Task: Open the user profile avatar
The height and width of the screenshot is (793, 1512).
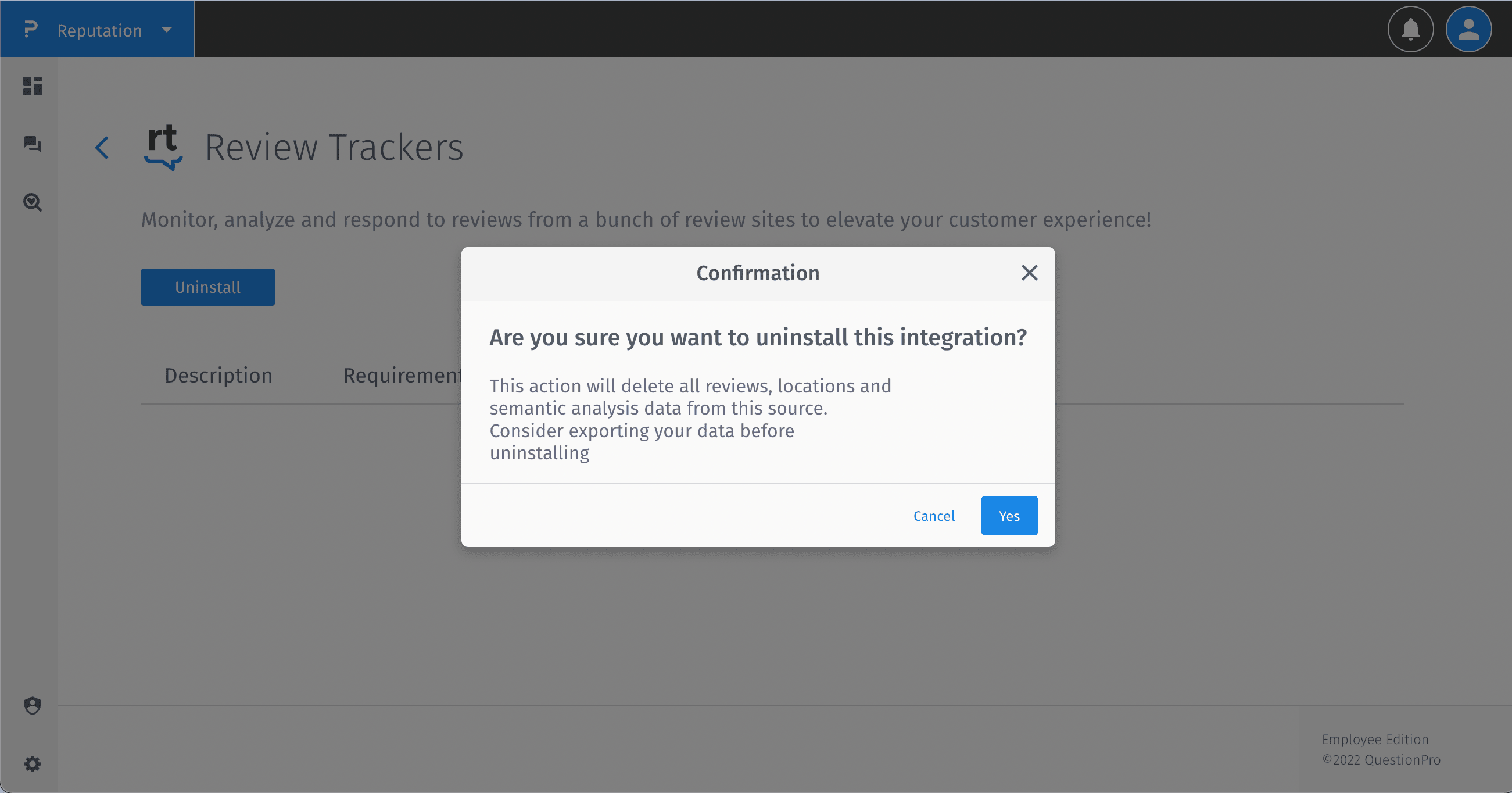Action: [1468, 30]
